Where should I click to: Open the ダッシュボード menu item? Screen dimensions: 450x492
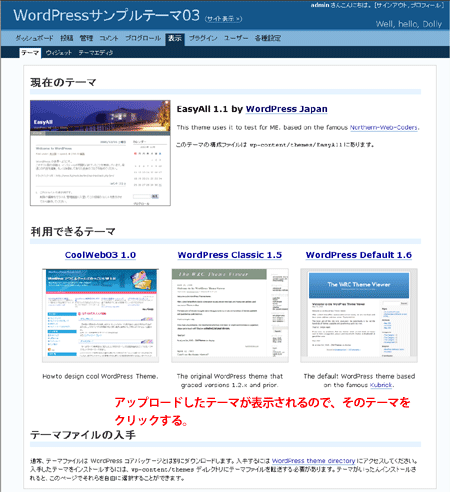point(34,38)
